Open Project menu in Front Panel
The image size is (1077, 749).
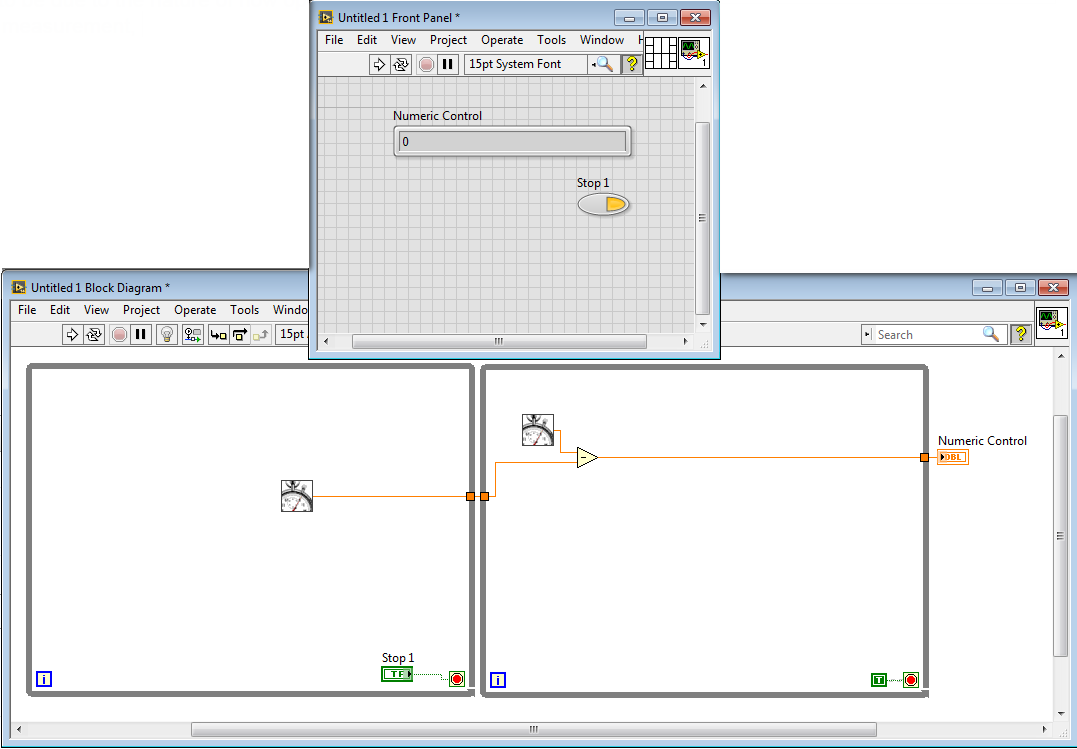(x=449, y=40)
